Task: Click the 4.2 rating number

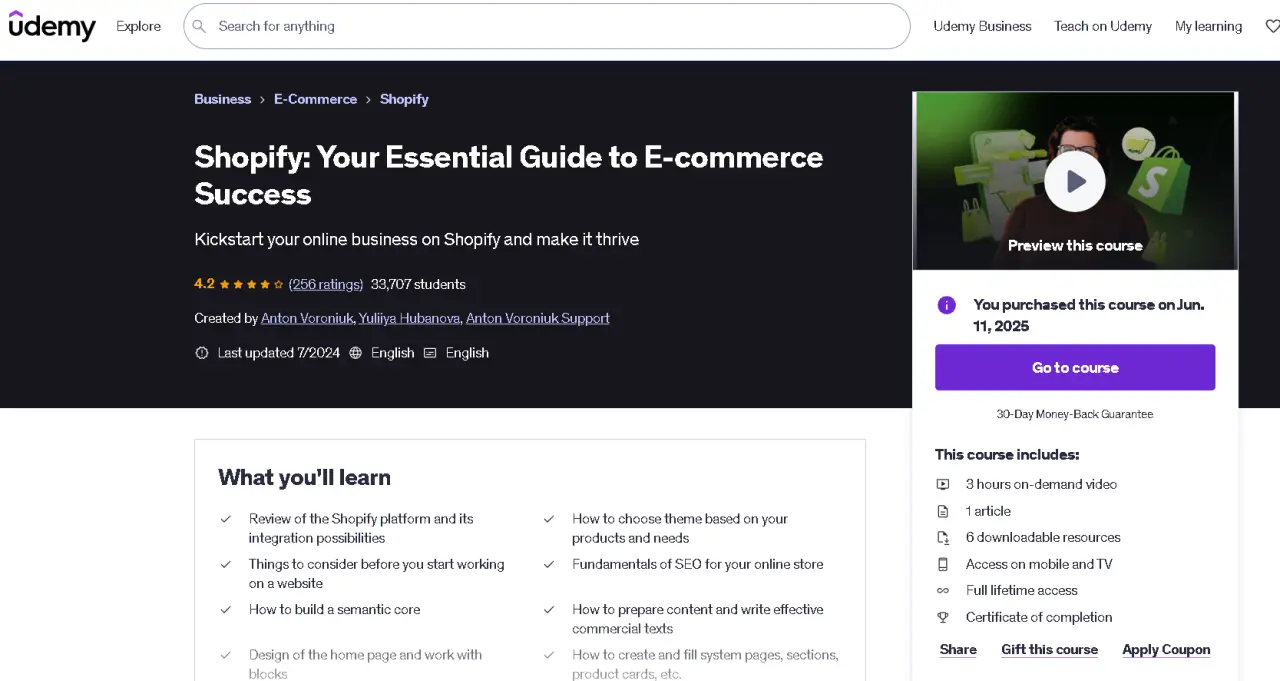Action: 204,284
